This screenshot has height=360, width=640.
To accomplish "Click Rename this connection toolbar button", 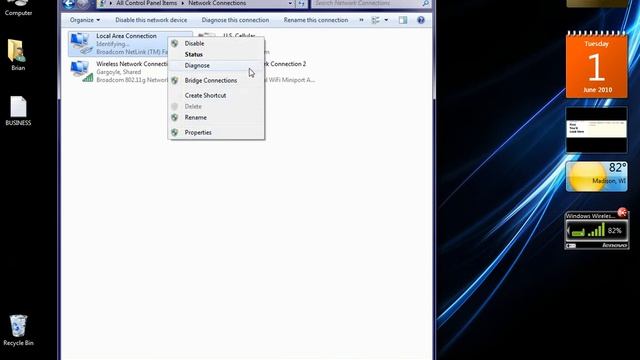I will (316, 20).
